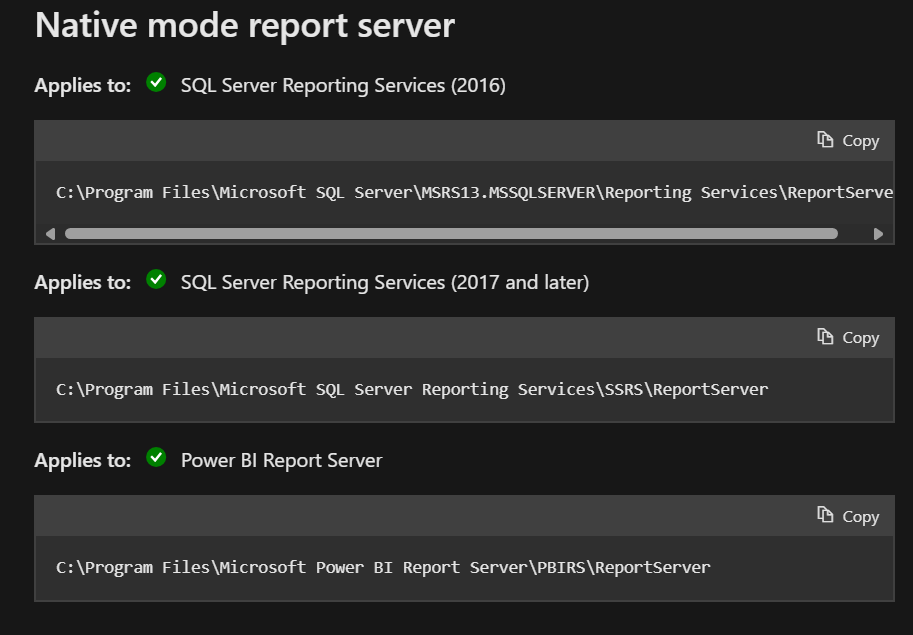Viewport: 913px width, 635px height.
Task: Copy the SSRS 2017 and later path
Action: coord(848,337)
